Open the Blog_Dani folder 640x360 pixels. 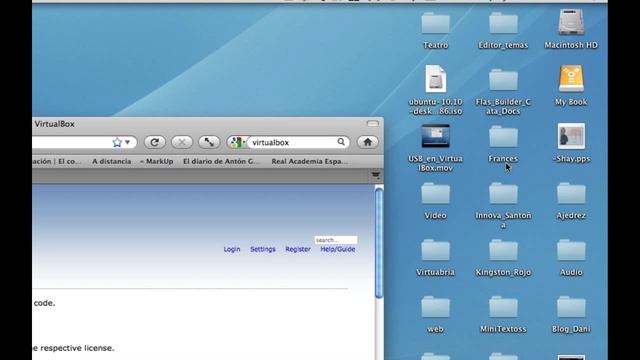(571, 307)
